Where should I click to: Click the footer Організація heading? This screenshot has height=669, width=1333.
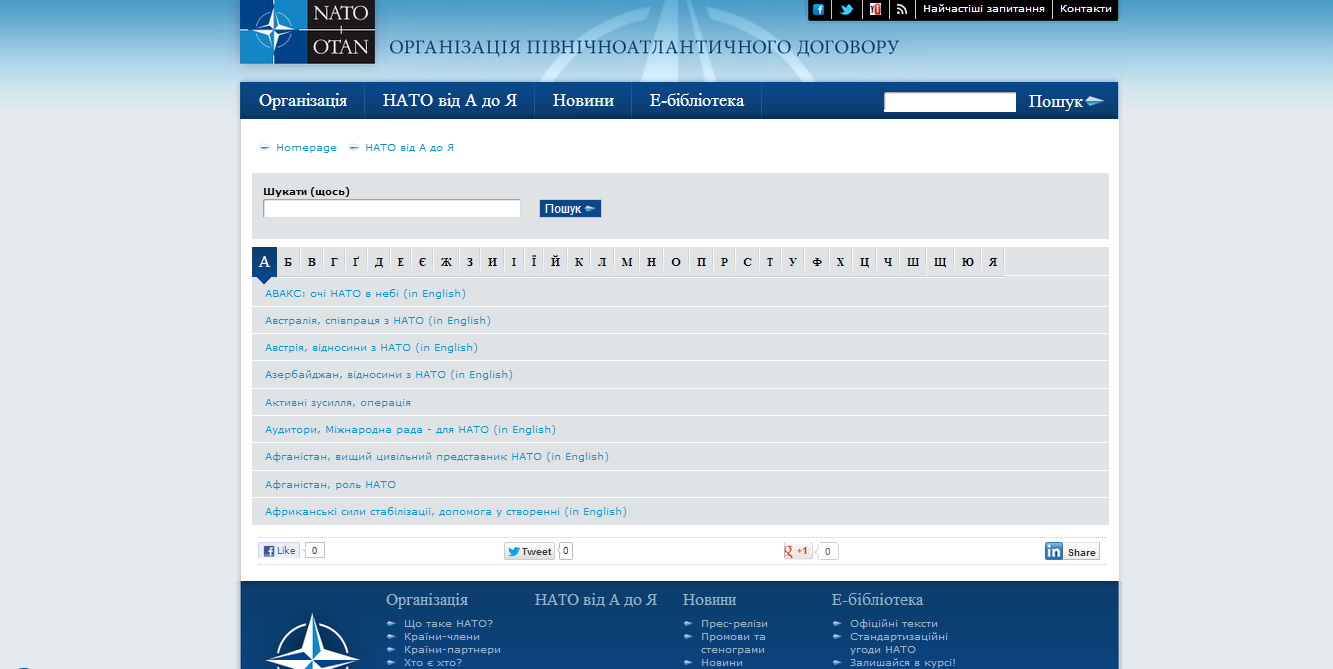pos(427,600)
